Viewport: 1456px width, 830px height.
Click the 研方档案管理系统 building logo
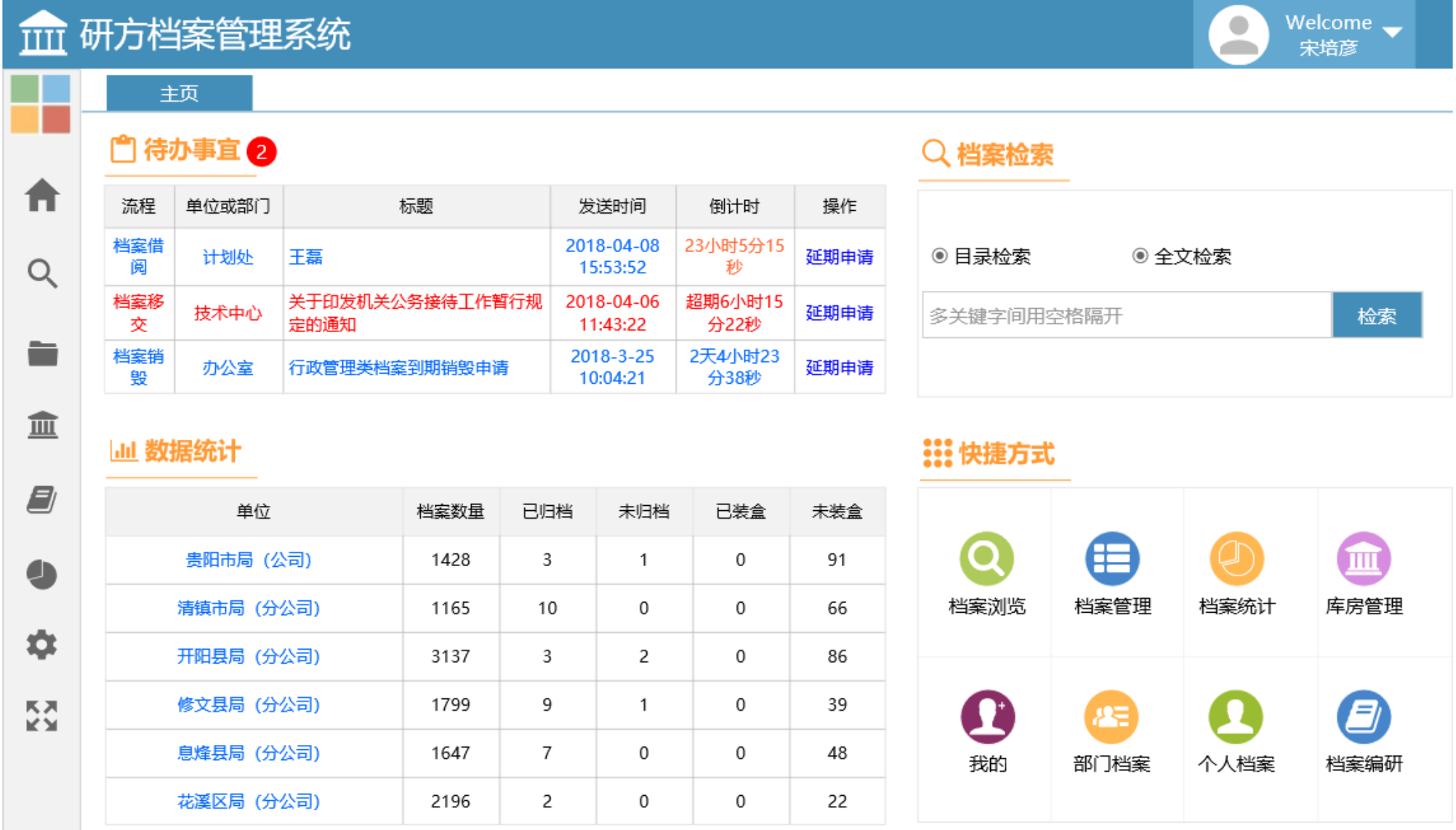[42, 33]
